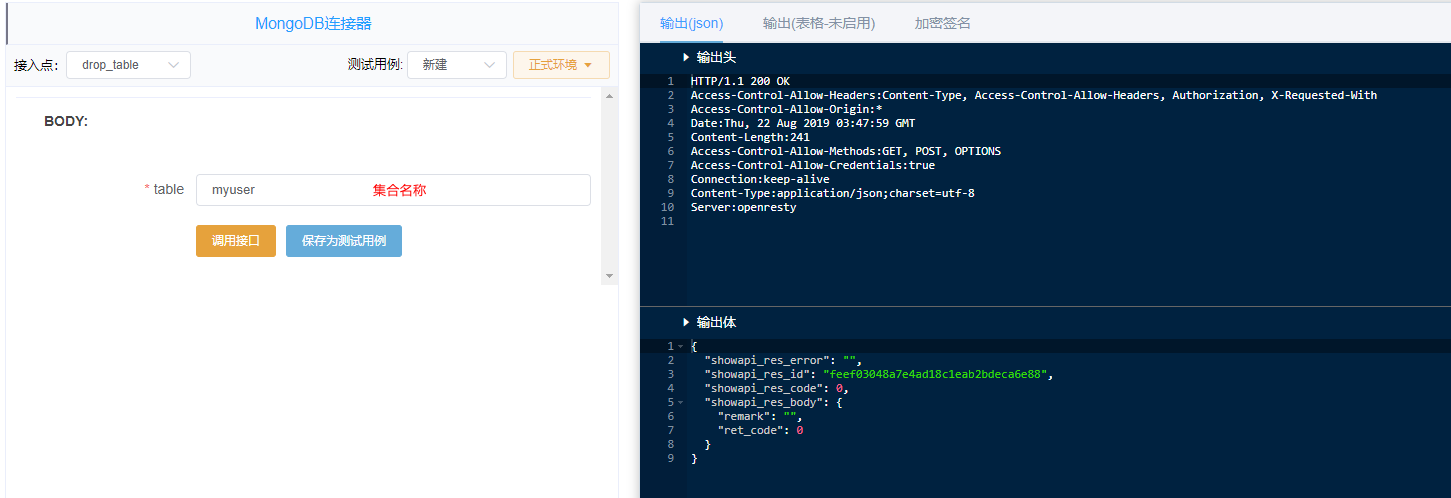
Task: Open the 正式环境 environment dropdown
Action: (561, 65)
